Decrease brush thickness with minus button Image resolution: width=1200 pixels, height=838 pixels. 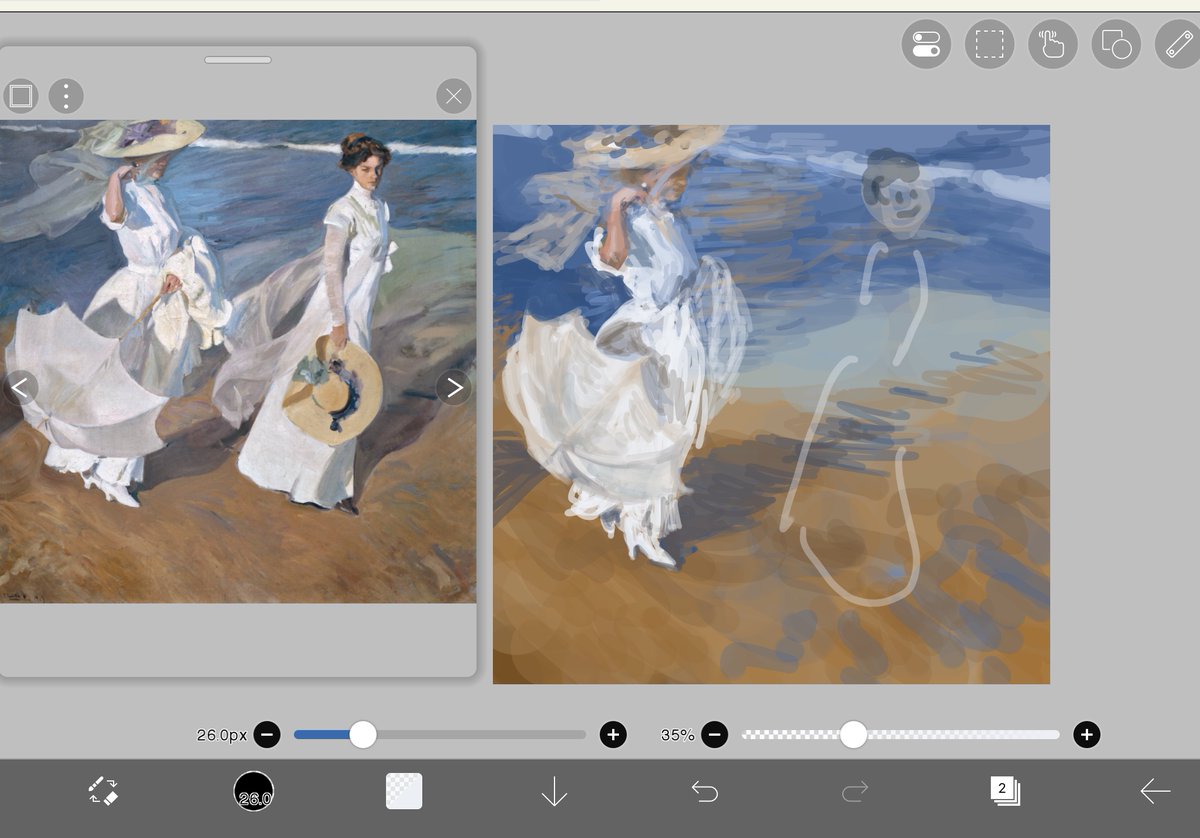267,735
